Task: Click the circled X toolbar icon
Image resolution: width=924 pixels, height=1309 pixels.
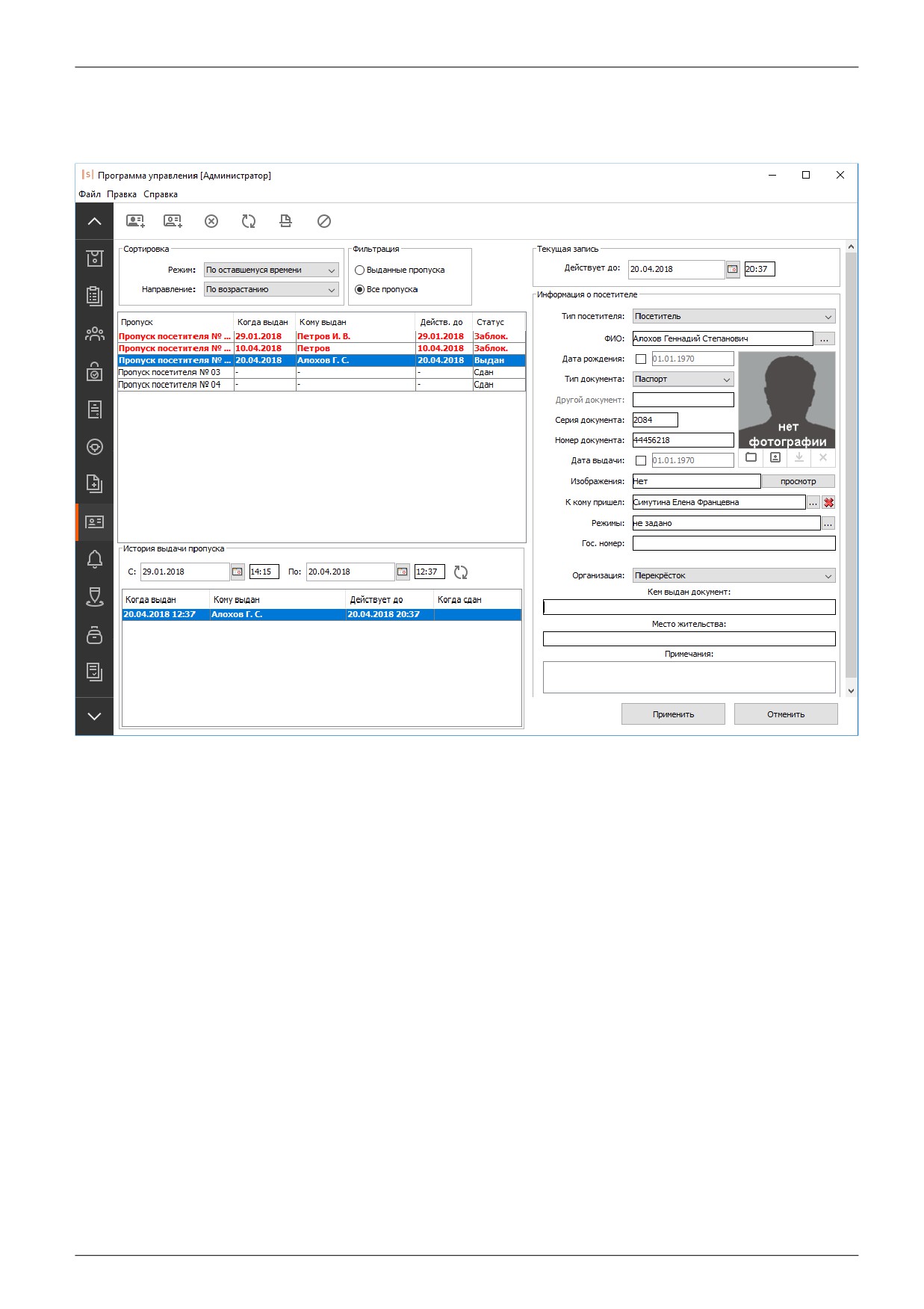Action: [211, 221]
